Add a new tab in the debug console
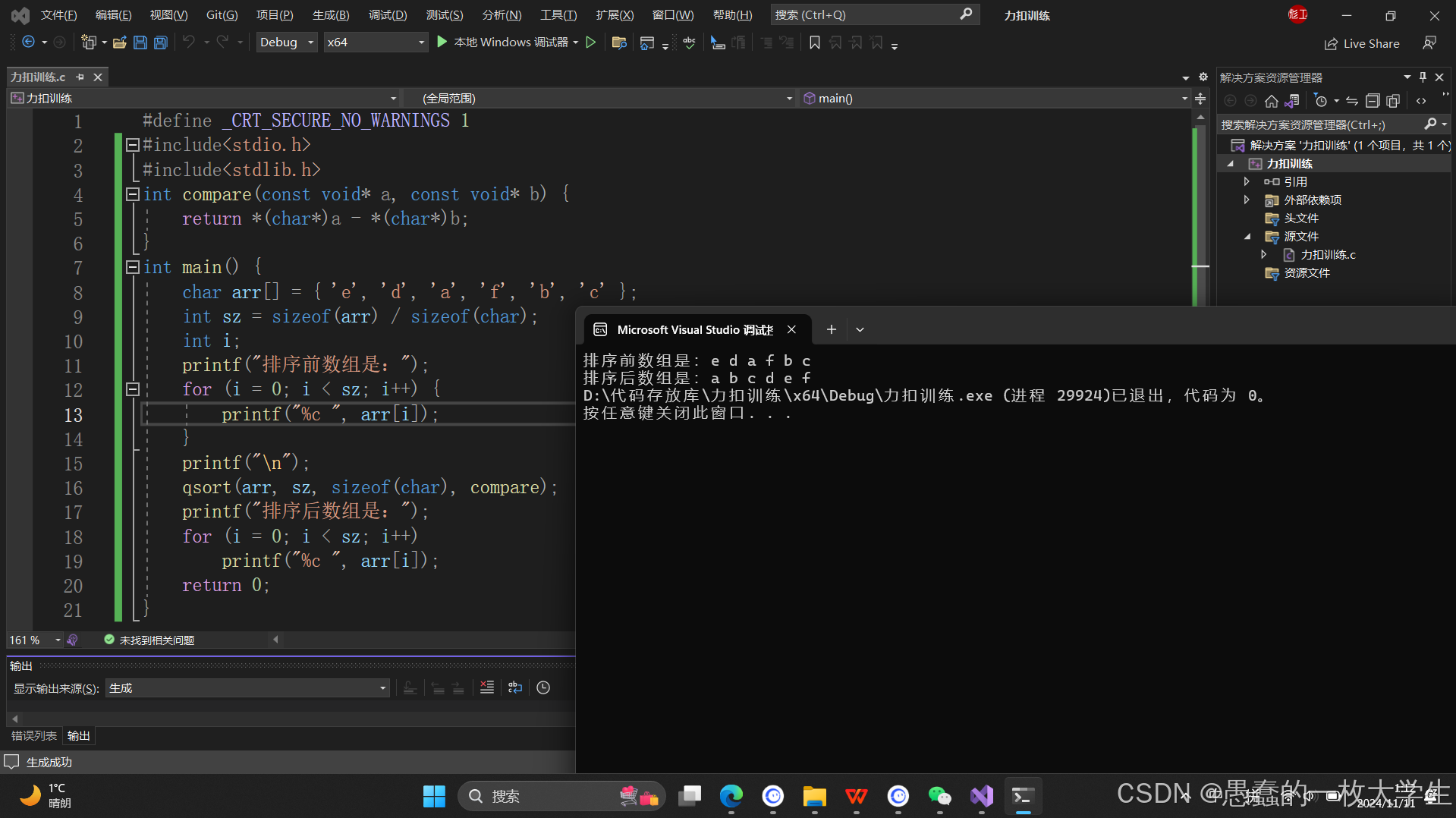Image resolution: width=1456 pixels, height=818 pixels. [831, 329]
